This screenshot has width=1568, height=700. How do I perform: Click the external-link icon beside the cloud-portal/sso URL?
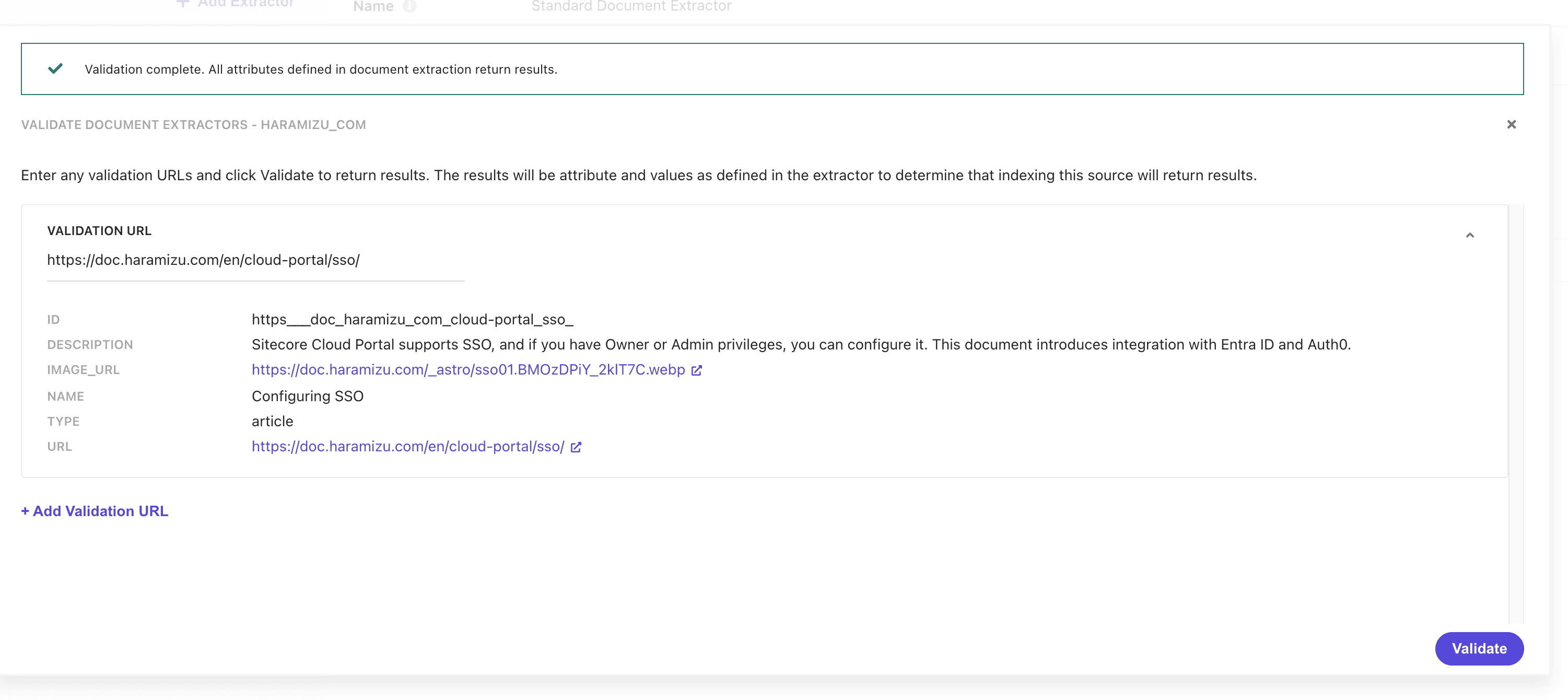click(x=576, y=447)
